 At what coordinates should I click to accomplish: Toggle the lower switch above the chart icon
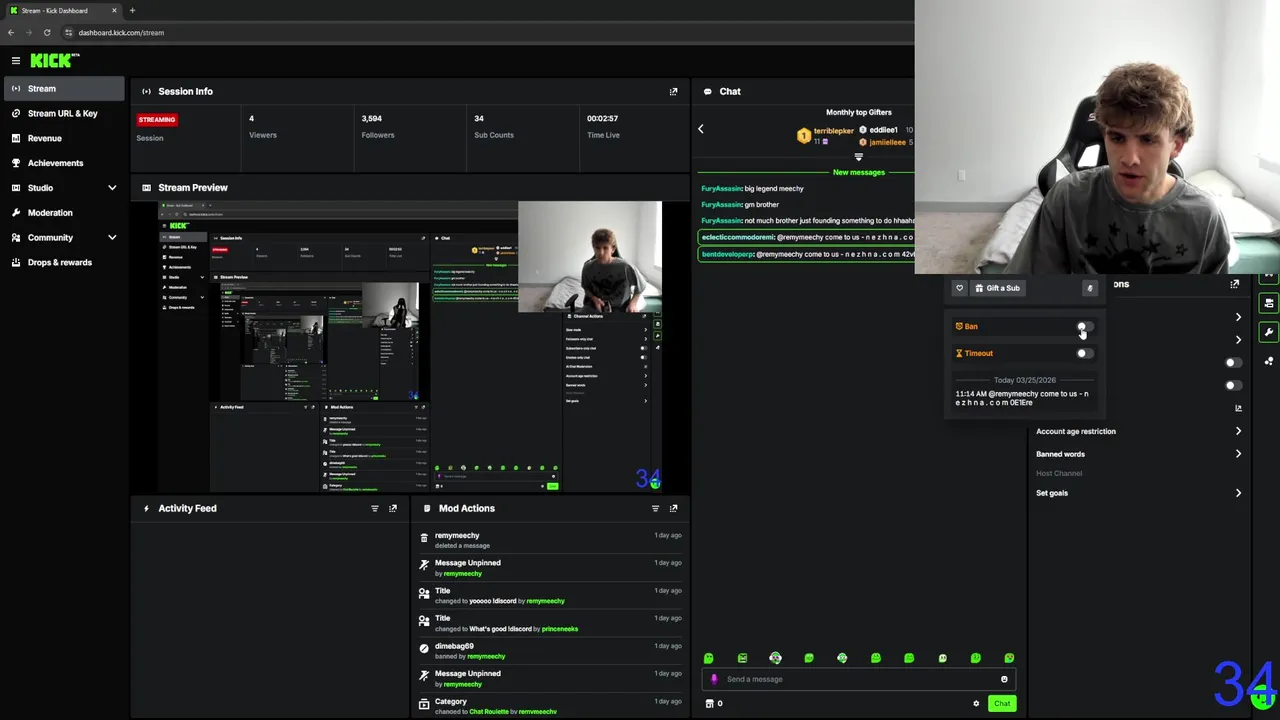(x=1233, y=385)
